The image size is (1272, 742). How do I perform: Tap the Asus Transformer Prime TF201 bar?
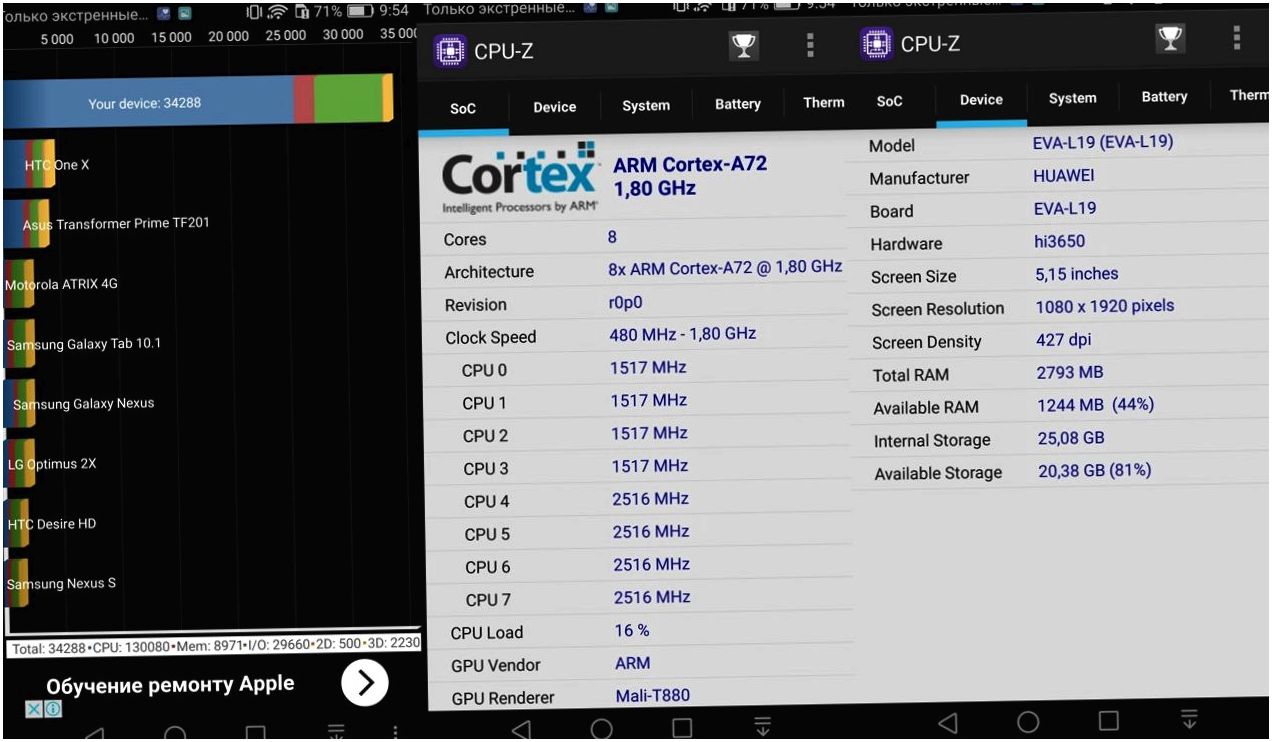[x=27, y=224]
